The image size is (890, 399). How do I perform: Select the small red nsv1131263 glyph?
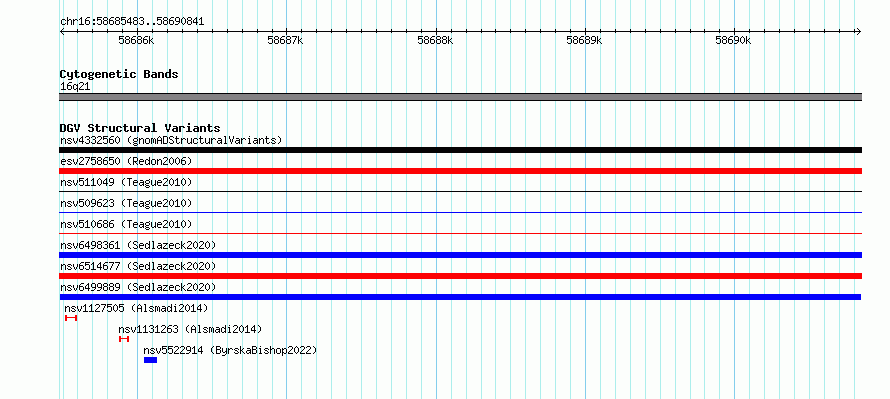click(x=124, y=339)
